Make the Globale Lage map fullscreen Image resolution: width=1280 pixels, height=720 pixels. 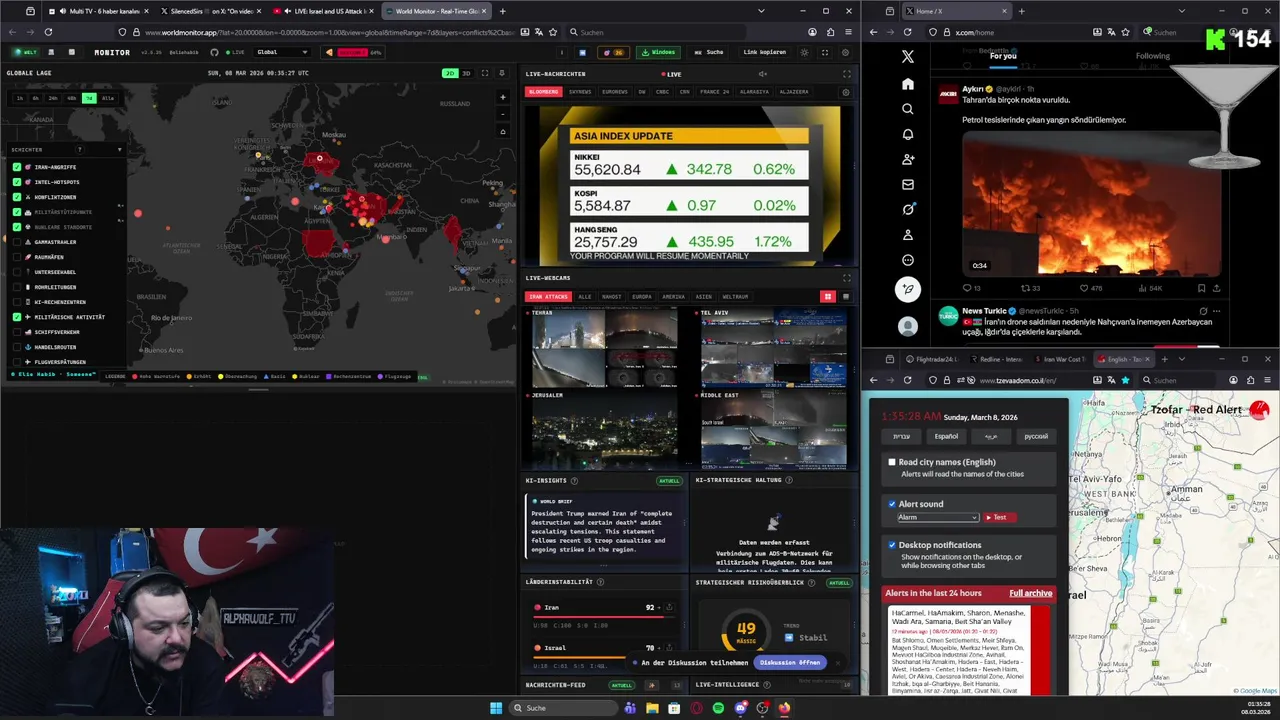[485, 73]
